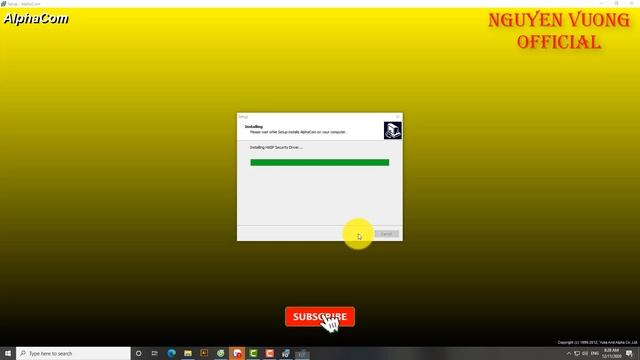Viewport: 640px width, 360px height.
Task: Click the last running app on the taskbar
Action: (302, 353)
